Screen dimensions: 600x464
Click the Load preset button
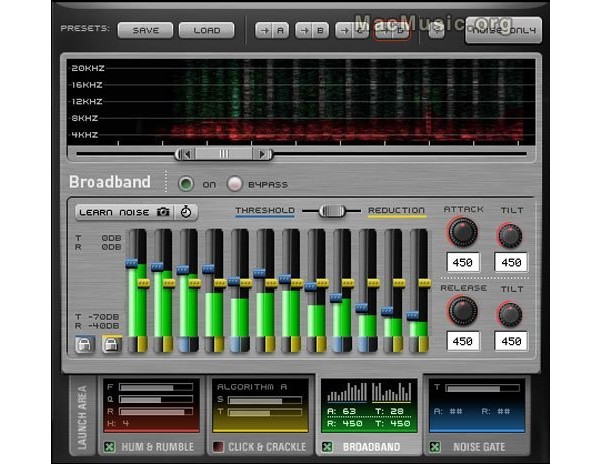tap(207, 30)
